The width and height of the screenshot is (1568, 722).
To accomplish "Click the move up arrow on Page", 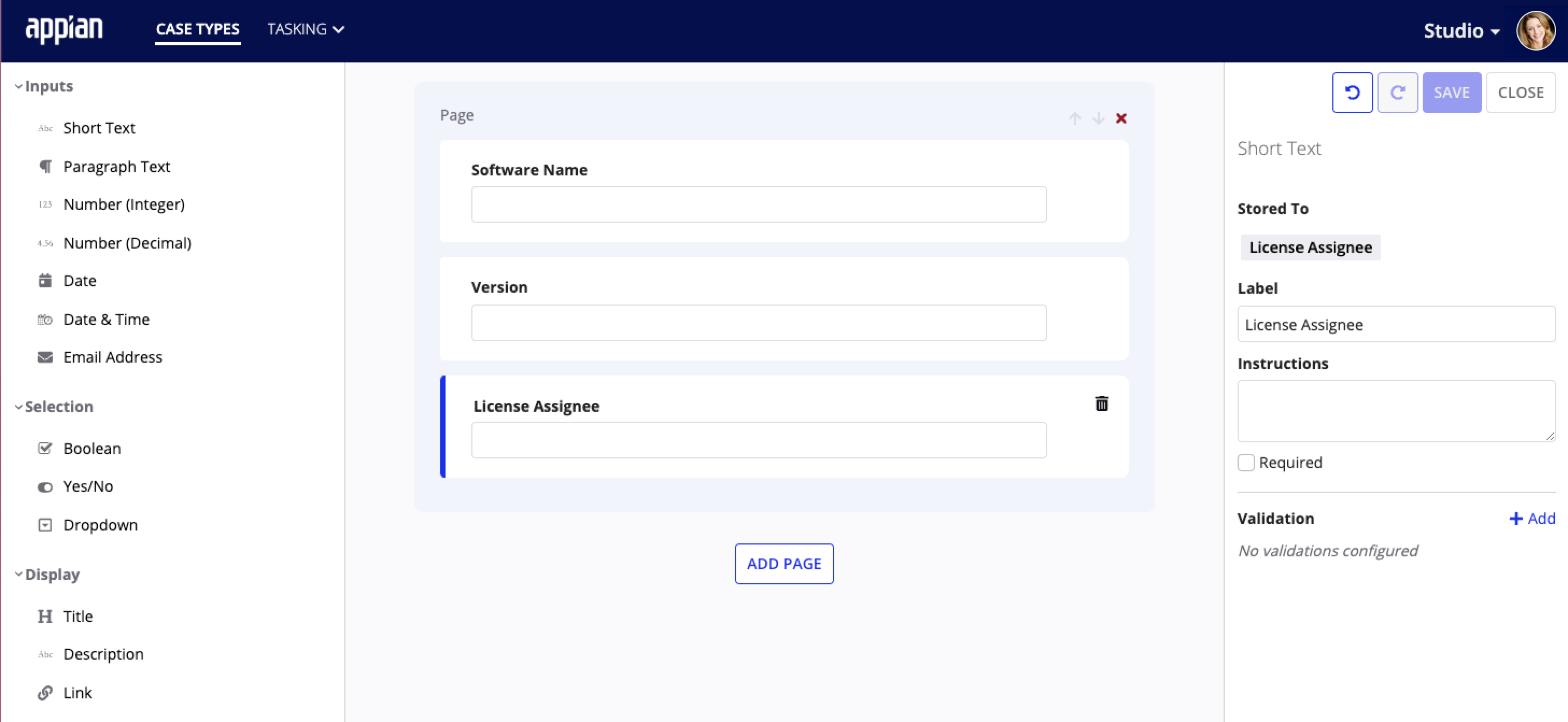I will 1075,118.
